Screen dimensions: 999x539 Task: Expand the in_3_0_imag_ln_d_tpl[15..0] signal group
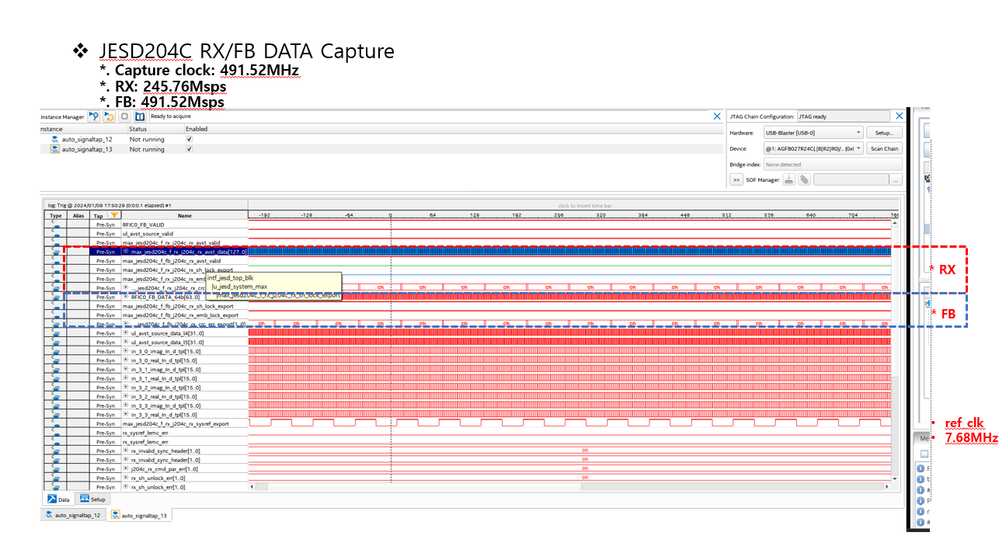point(125,351)
